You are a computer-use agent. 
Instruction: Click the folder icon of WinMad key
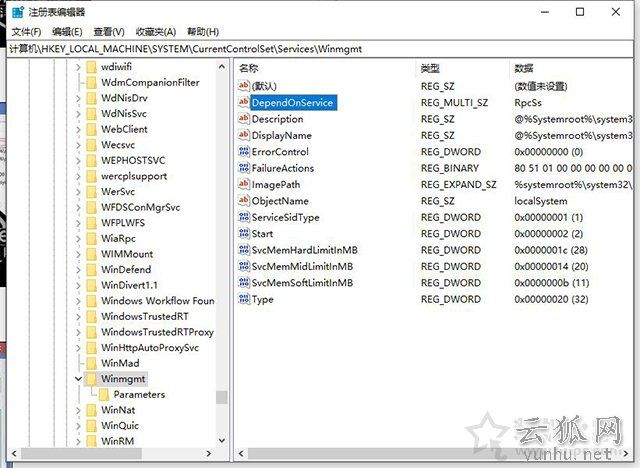click(91, 363)
